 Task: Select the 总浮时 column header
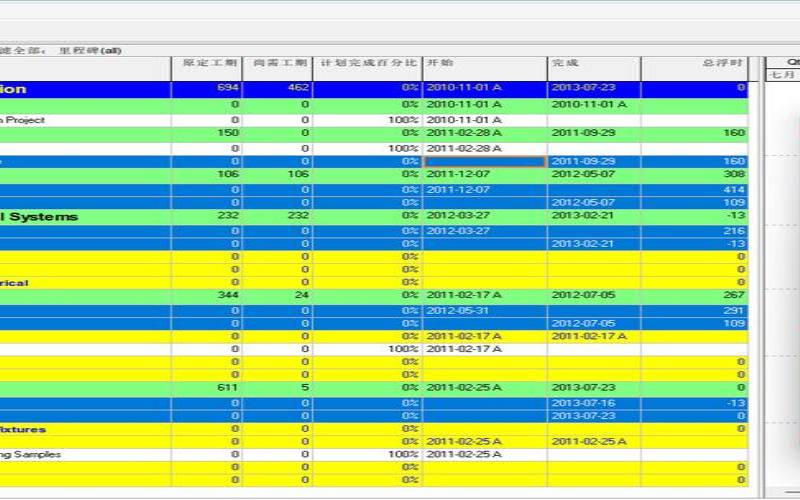[x=694, y=63]
